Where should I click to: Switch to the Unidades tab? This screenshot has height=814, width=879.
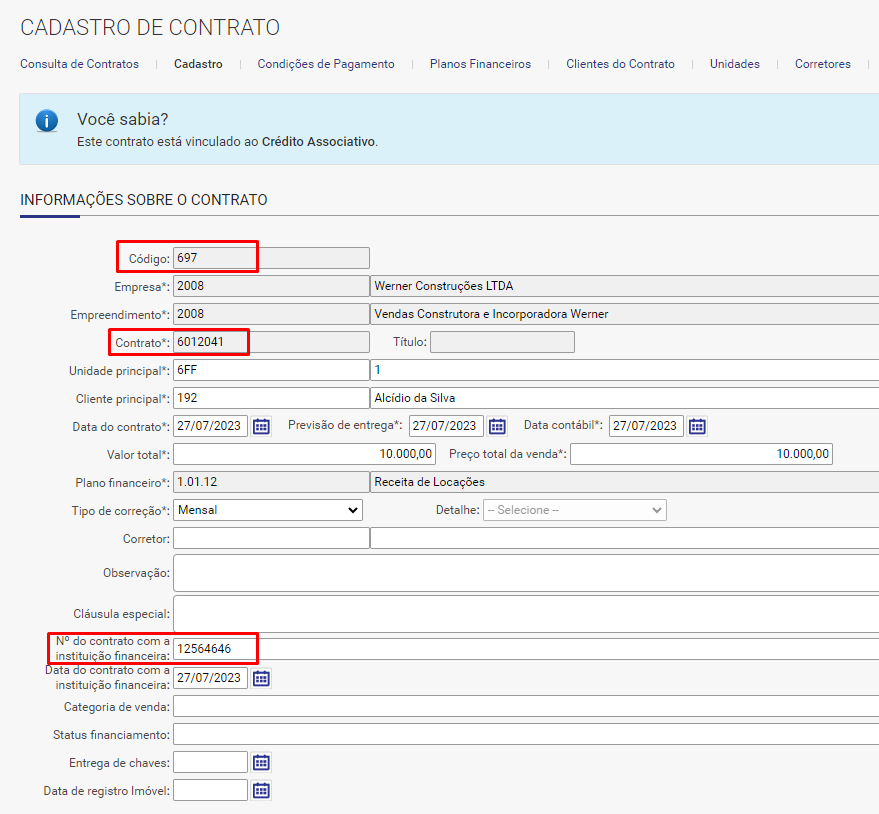[x=735, y=64]
